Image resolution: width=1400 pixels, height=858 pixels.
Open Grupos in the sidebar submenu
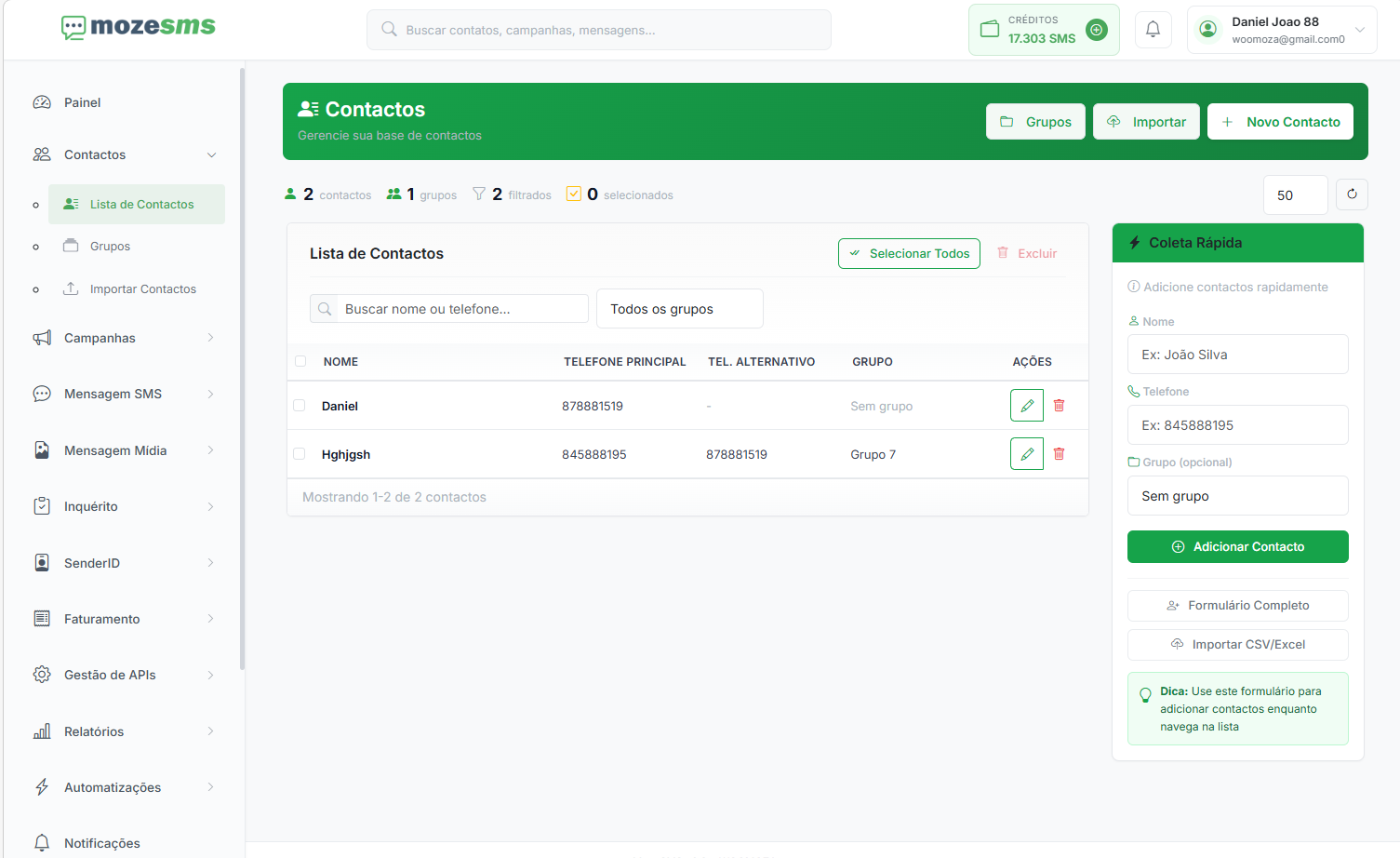[110, 247]
